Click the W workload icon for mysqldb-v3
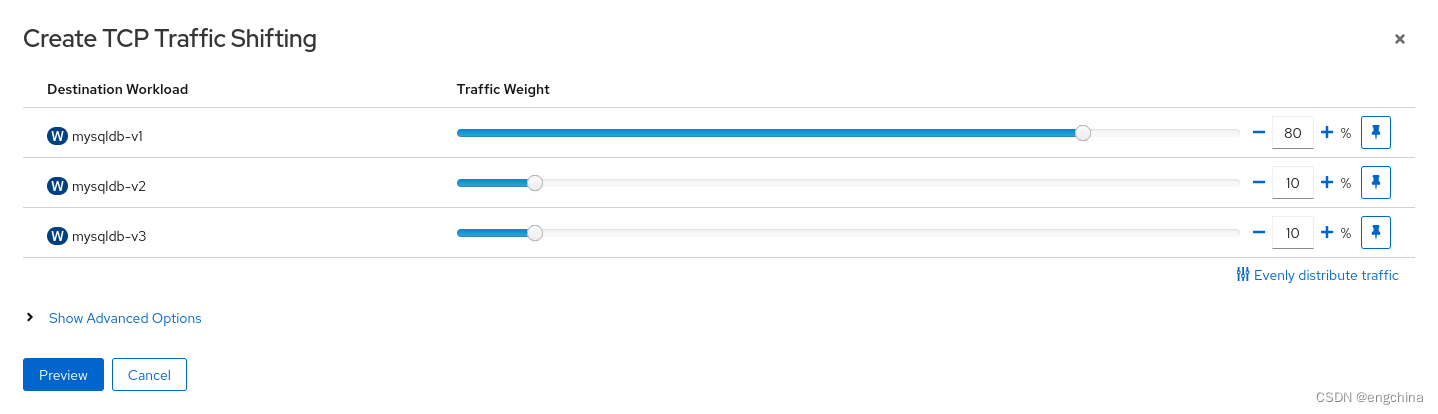 (57, 236)
